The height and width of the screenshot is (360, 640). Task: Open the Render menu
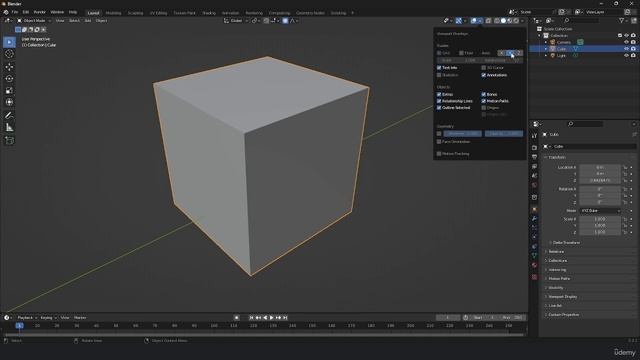pyautogui.click(x=40, y=12)
